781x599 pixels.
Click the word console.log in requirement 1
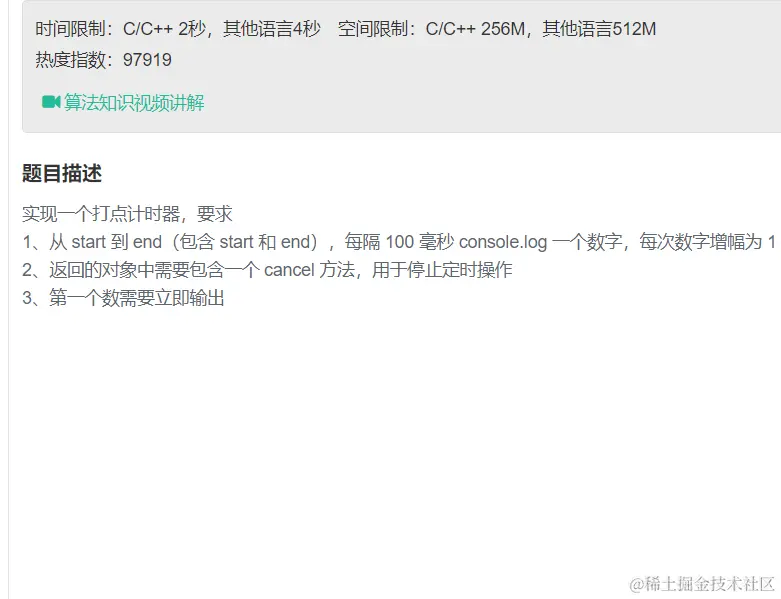click(x=503, y=242)
